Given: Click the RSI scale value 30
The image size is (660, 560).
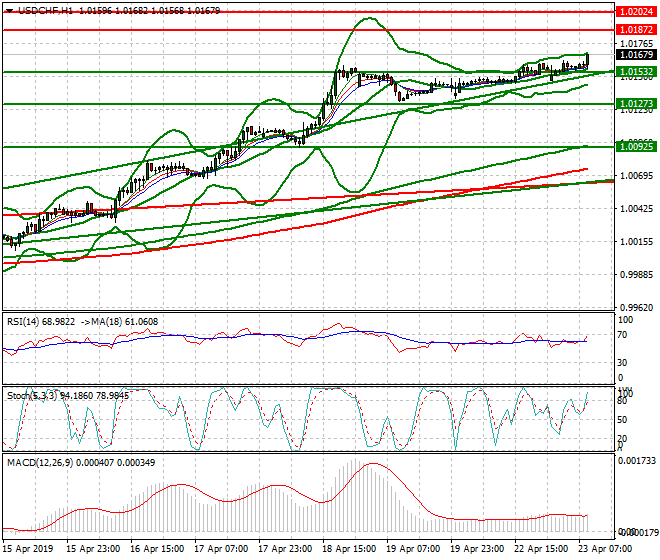Looking at the screenshot, I should click(623, 363).
